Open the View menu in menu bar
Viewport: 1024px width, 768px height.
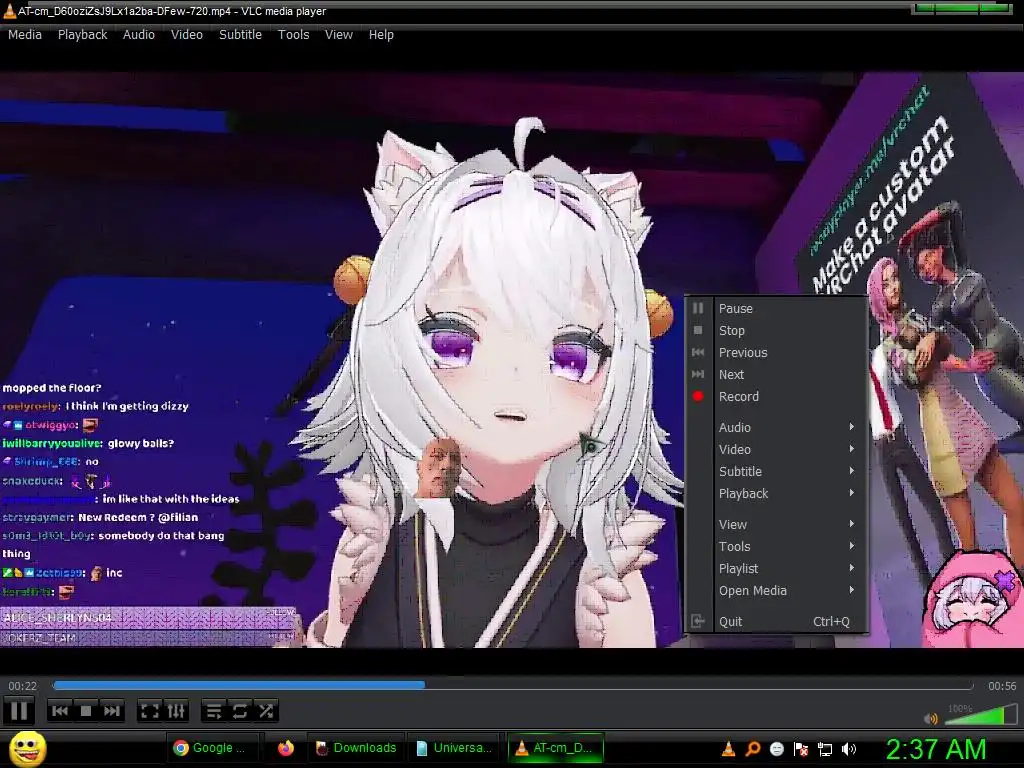tap(338, 35)
